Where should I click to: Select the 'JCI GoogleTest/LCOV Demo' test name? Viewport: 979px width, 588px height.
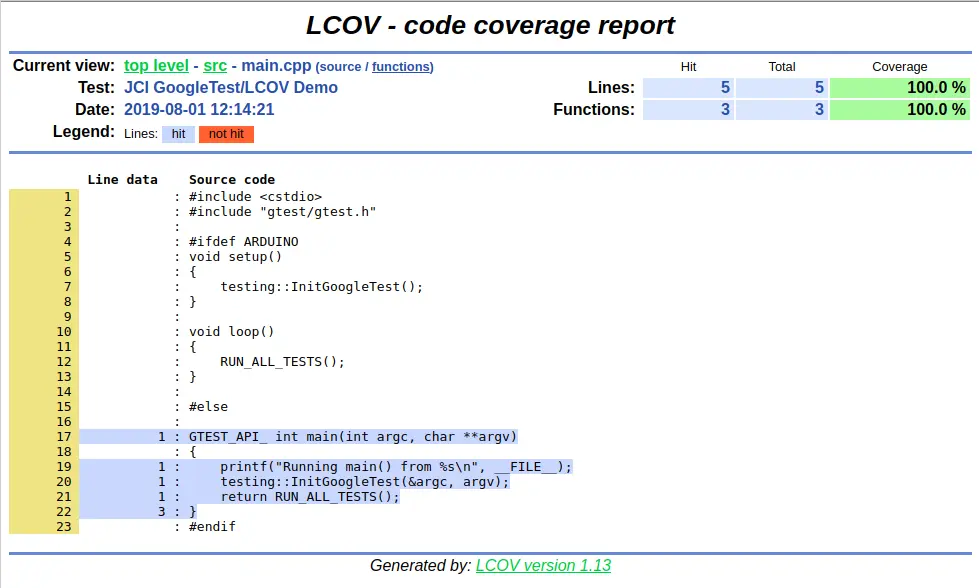pos(230,87)
